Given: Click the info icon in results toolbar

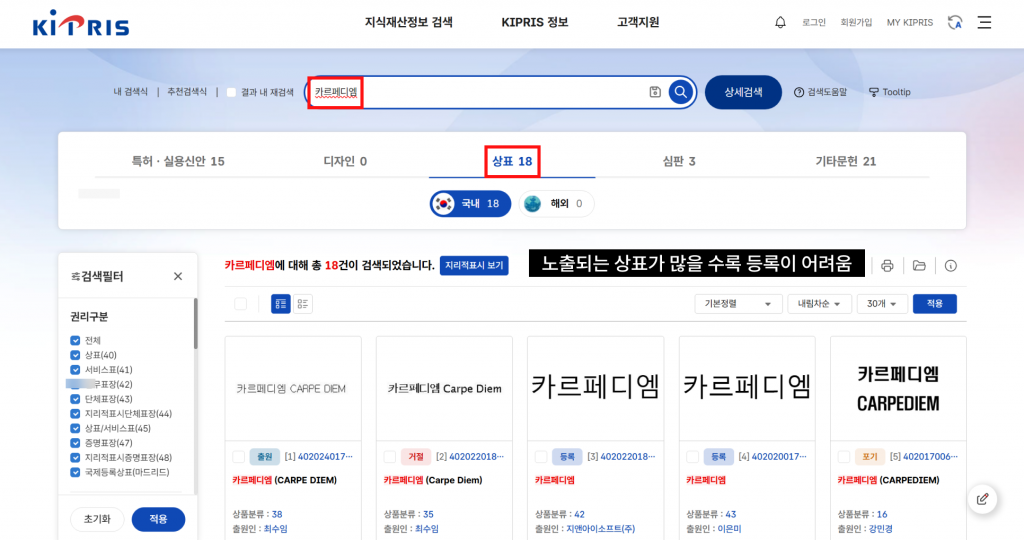Looking at the screenshot, I should point(951,266).
